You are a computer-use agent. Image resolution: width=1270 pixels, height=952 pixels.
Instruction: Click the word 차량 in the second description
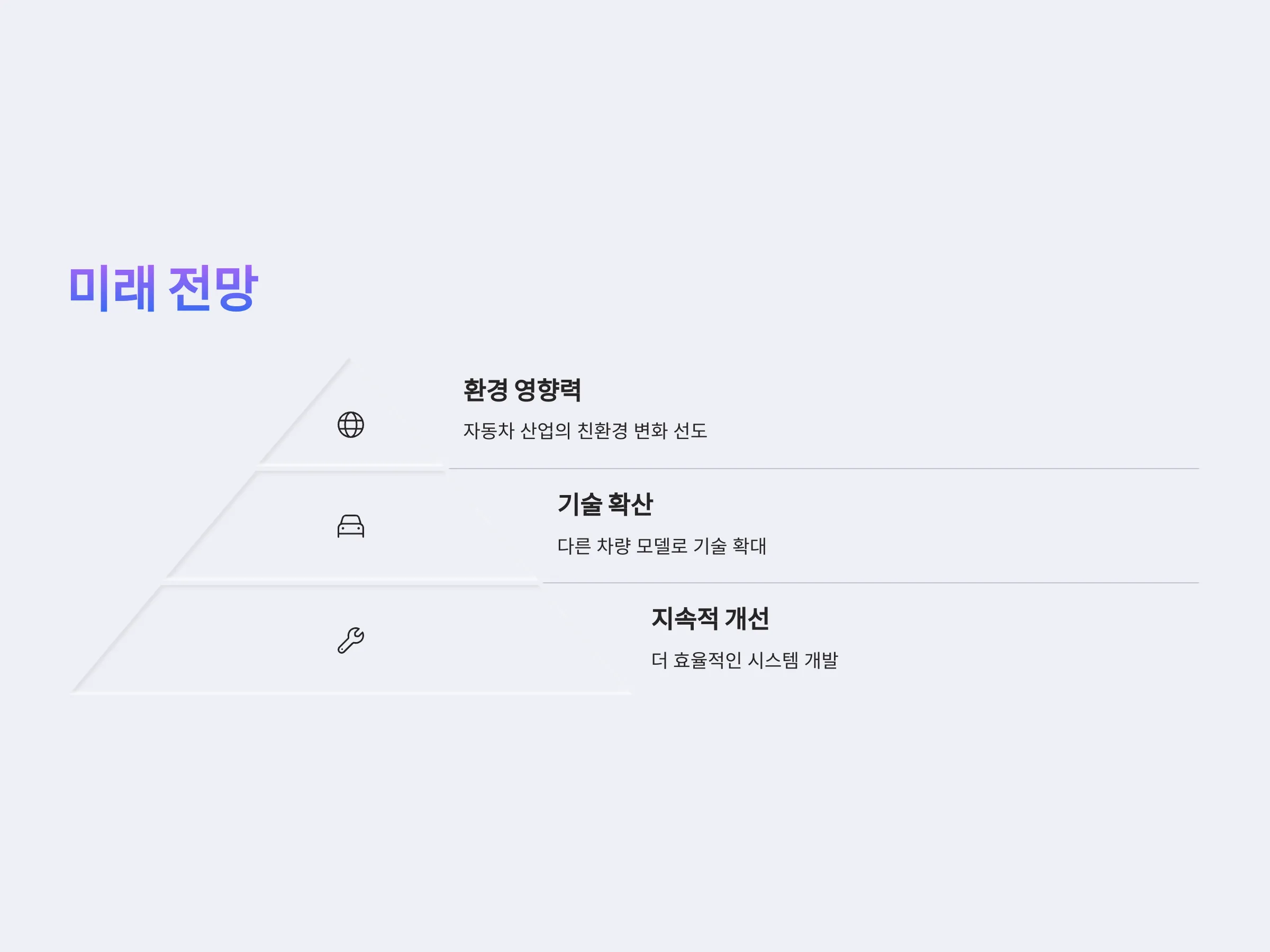[x=614, y=546]
